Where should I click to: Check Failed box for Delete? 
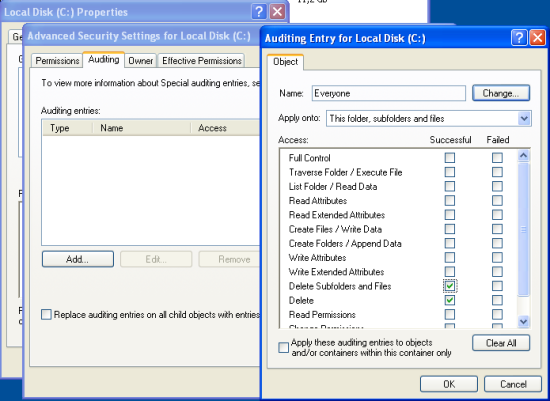[x=497, y=300]
